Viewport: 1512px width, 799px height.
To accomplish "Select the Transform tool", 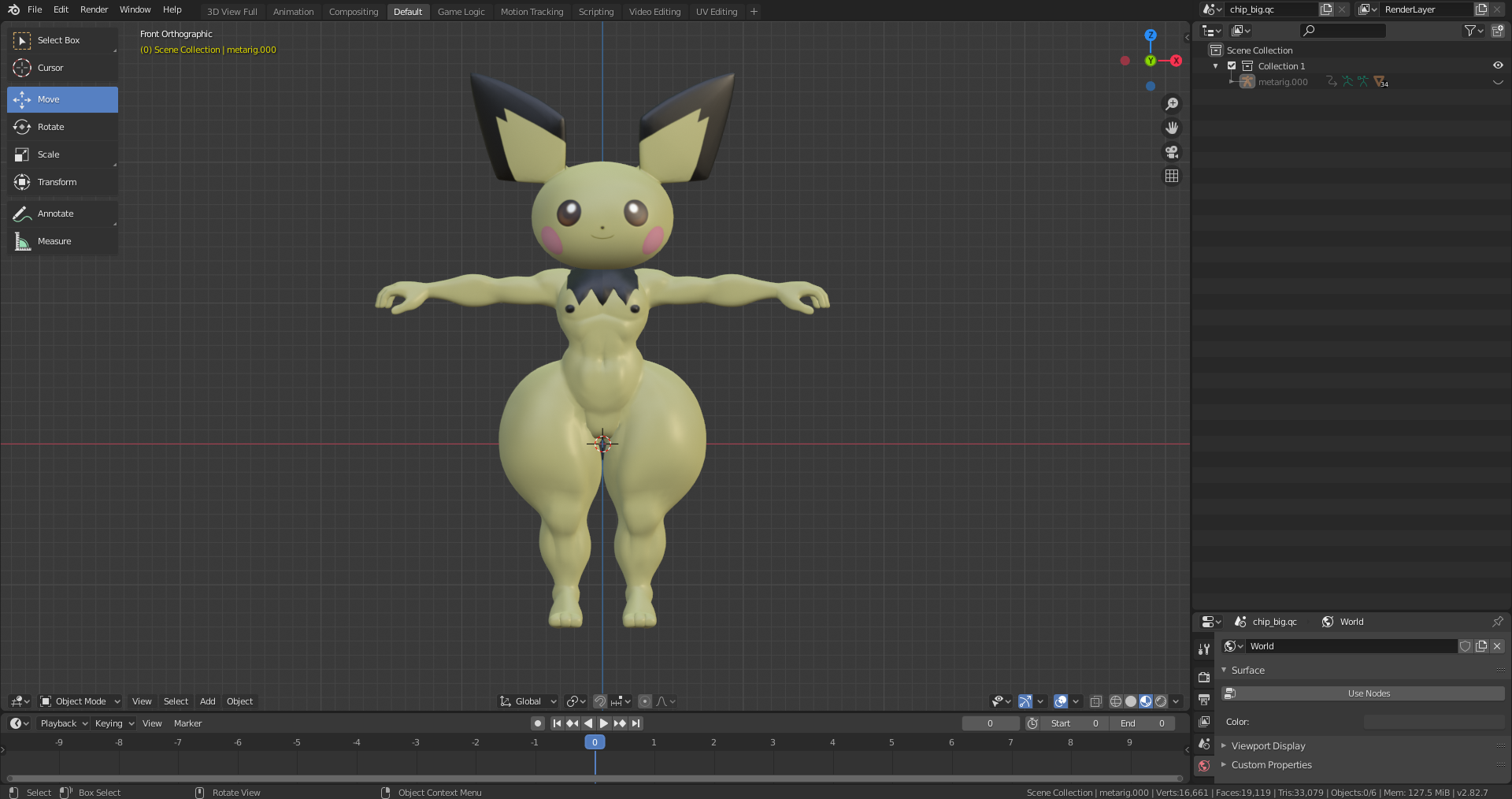I will tap(62, 182).
